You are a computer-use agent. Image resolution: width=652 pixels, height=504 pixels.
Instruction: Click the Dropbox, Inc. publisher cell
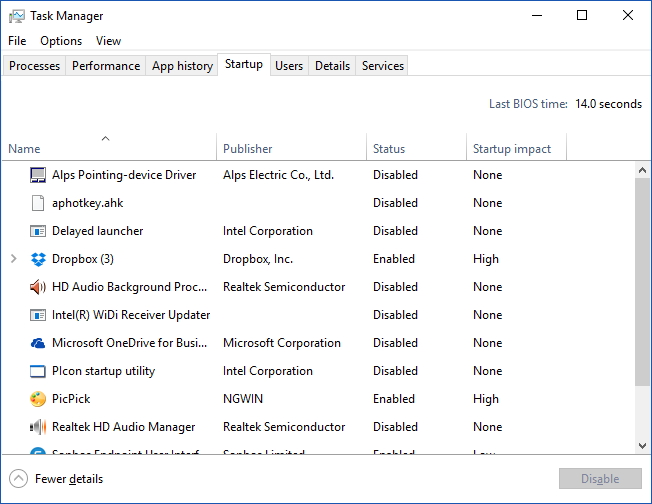tap(258, 259)
